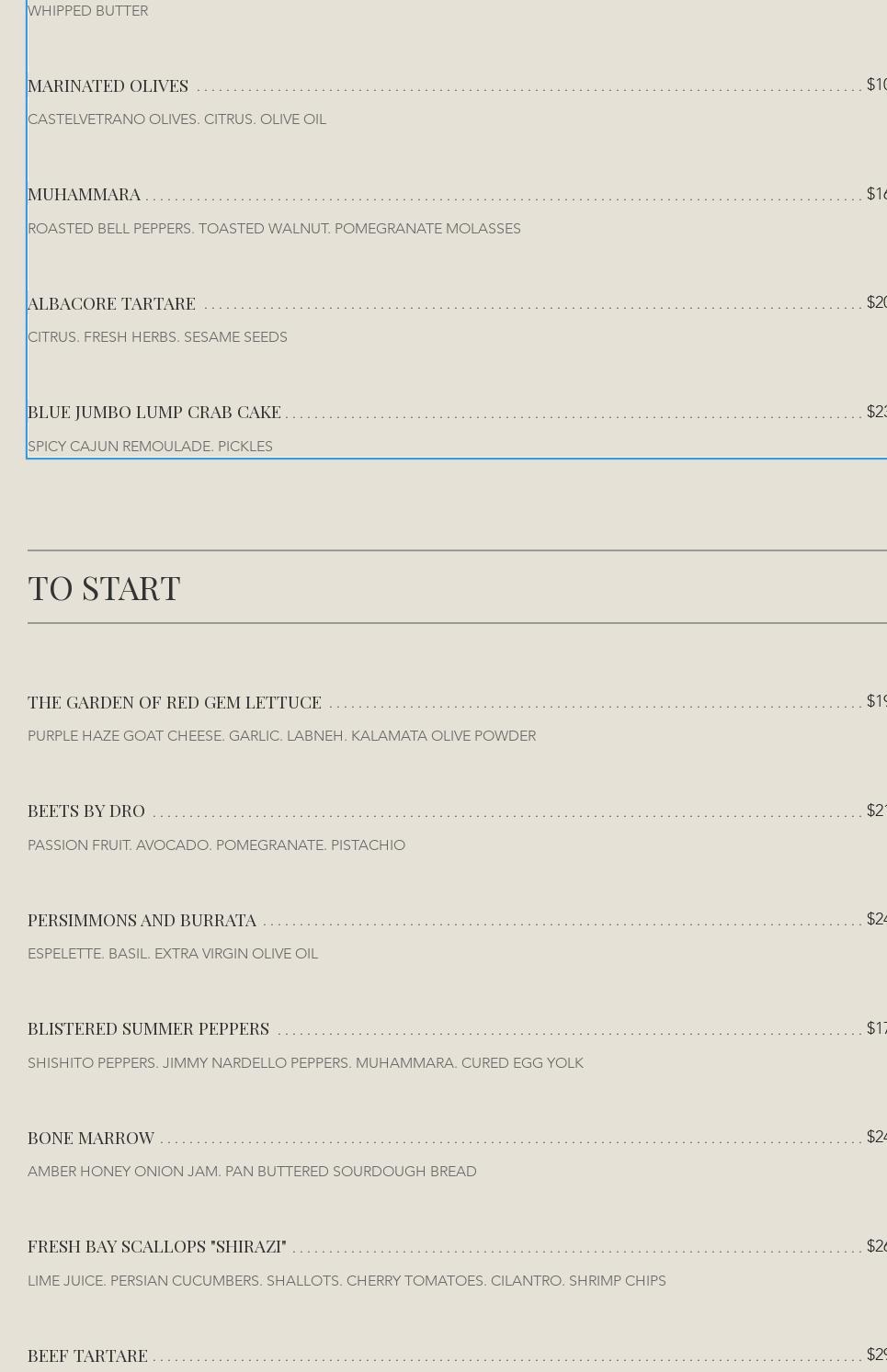Click the Castelvetrano olives description line
Image resolution: width=887 pixels, height=1372 pixels.
point(176,119)
